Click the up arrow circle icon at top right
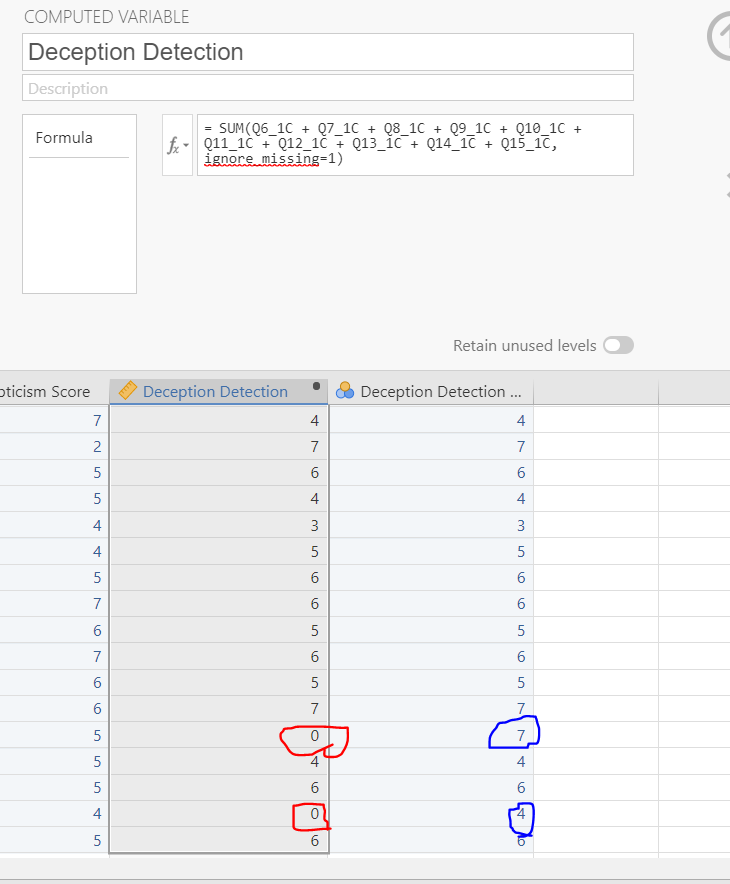This screenshot has height=884, width=730. [720, 37]
